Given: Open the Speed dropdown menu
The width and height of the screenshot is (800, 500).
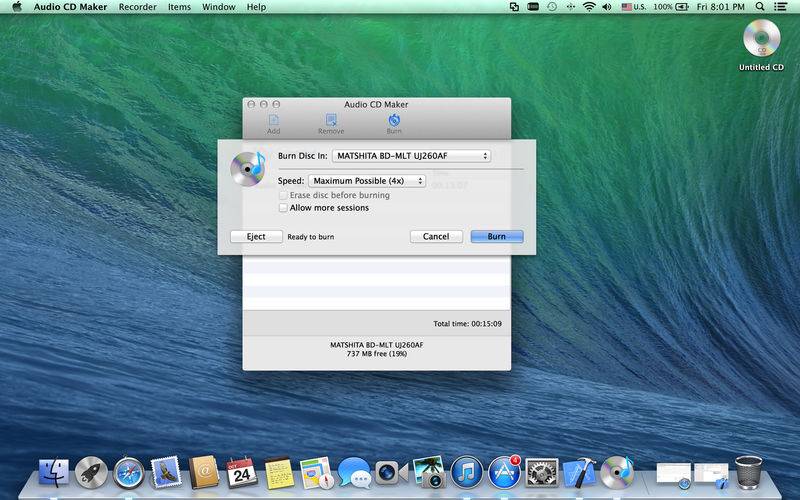Looking at the screenshot, I should (x=366, y=181).
